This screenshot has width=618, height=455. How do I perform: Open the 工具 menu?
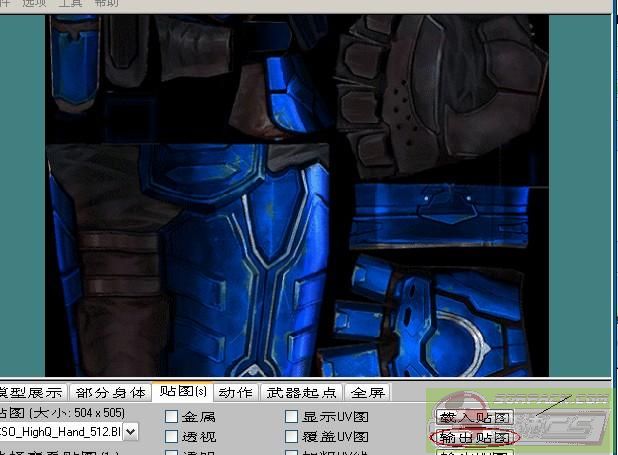pos(72,4)
